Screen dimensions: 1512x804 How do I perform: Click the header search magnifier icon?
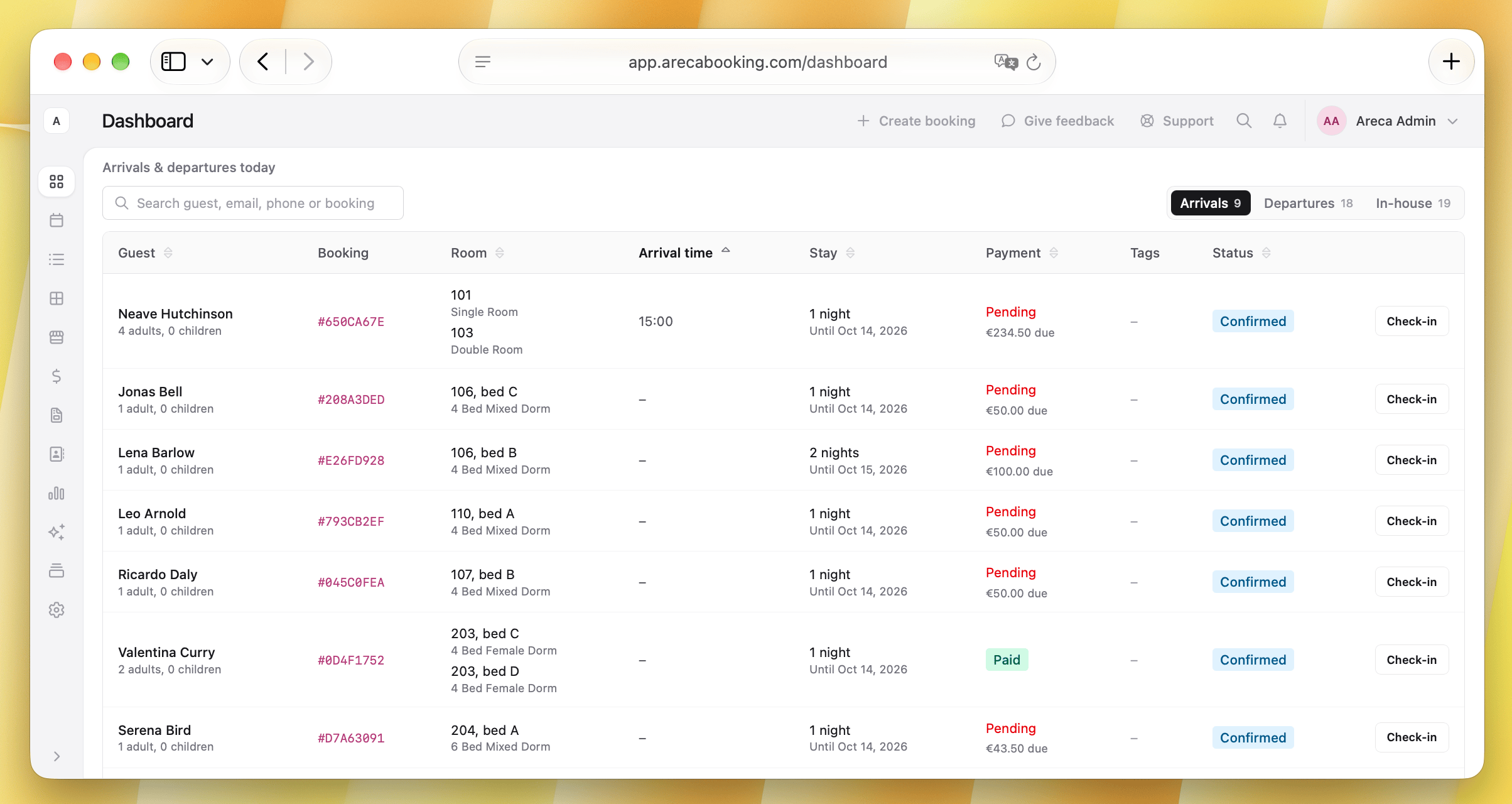click(1244, 121)
